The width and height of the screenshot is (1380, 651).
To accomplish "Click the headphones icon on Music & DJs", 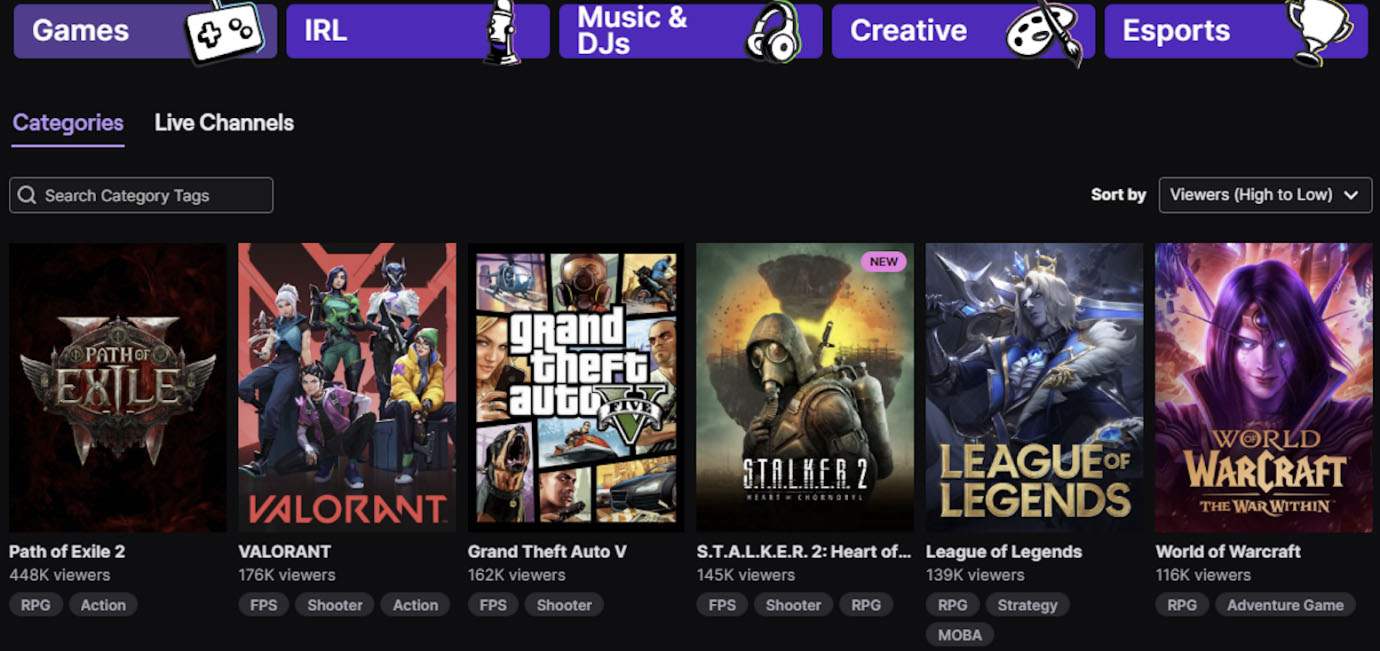I will click(771, 31).
